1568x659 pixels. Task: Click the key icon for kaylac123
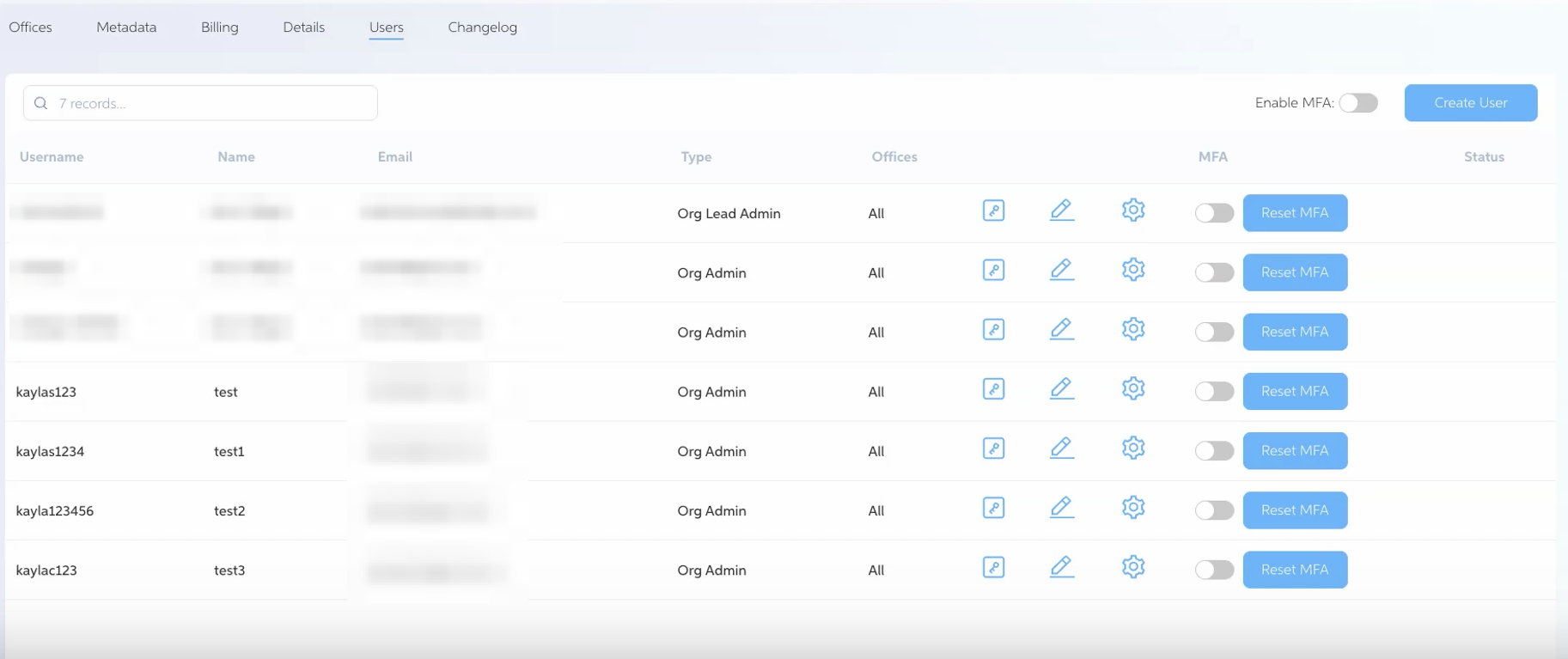(x=993, y=567)
